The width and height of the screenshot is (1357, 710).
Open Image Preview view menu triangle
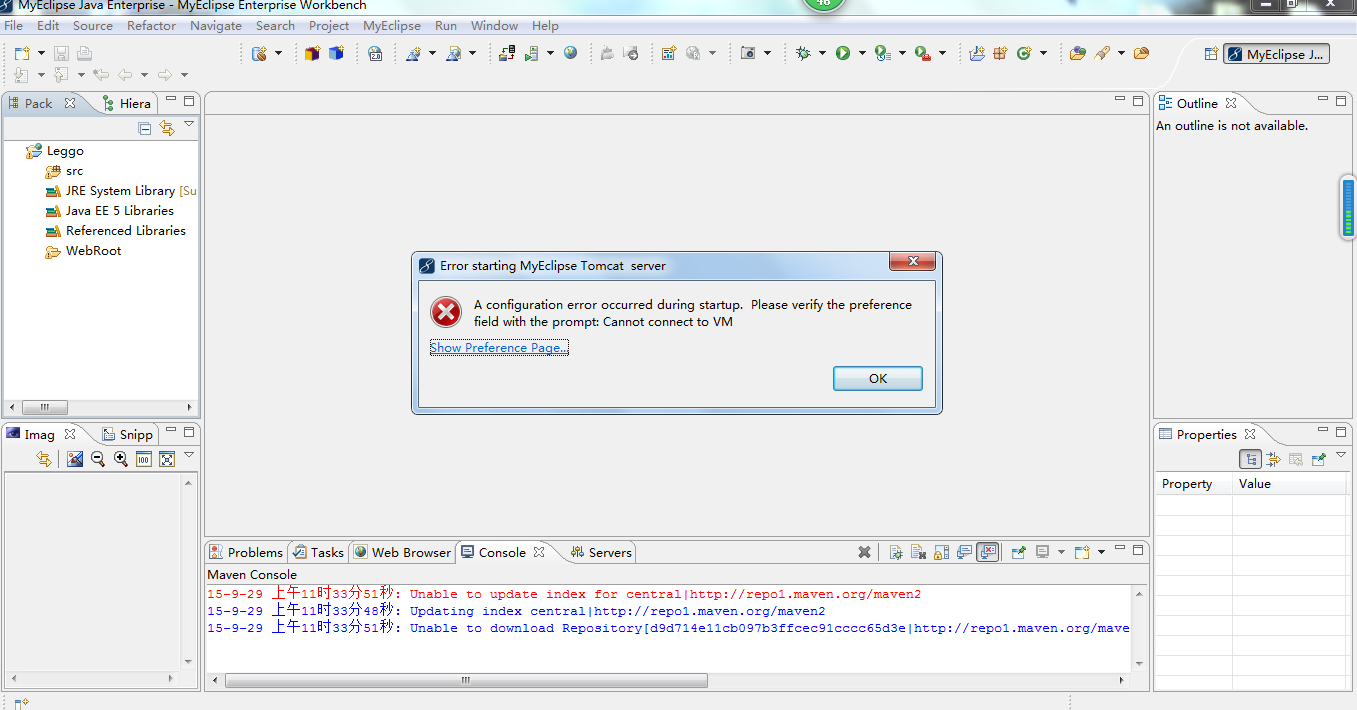[189, 456]
